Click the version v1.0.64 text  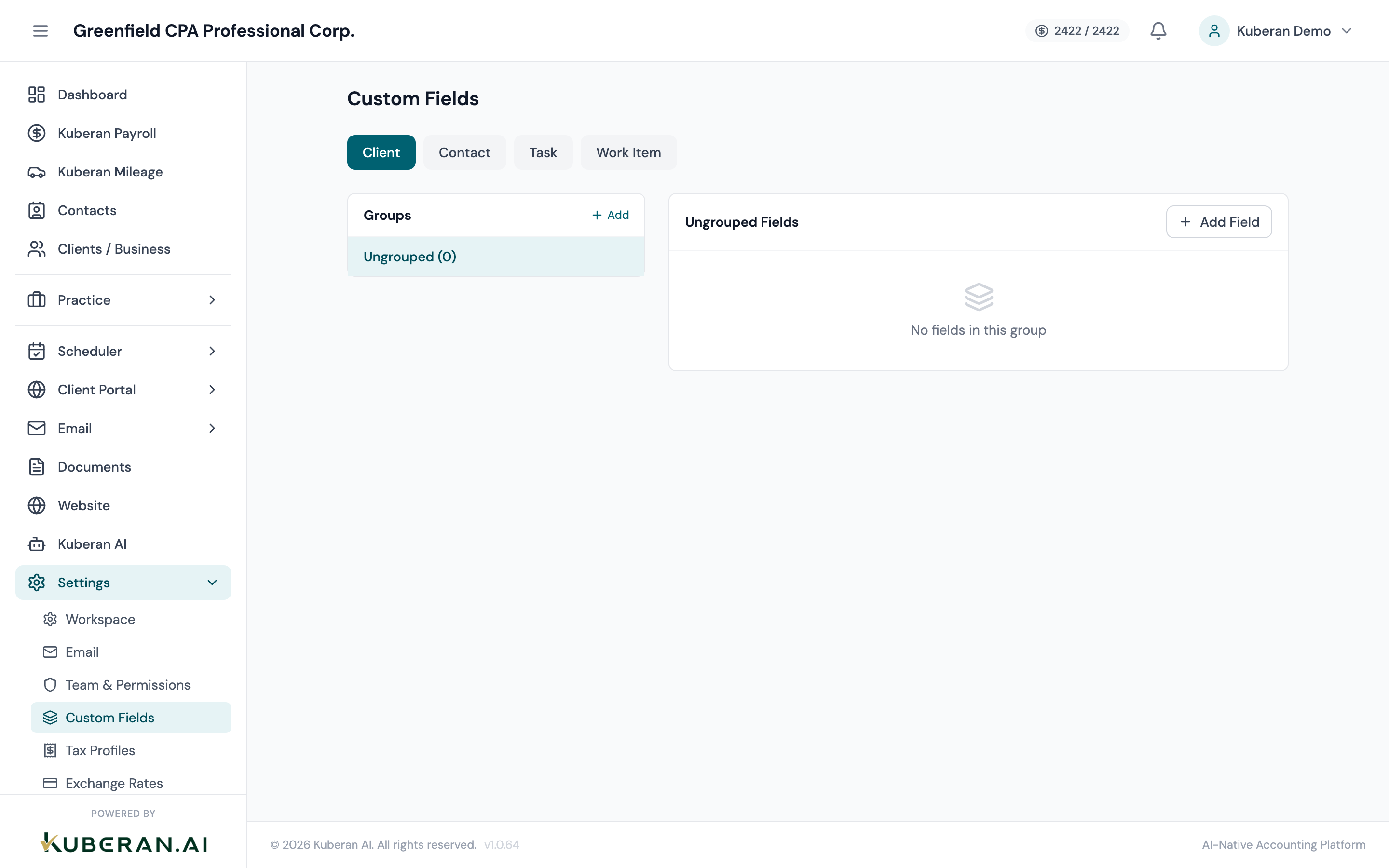502,844
